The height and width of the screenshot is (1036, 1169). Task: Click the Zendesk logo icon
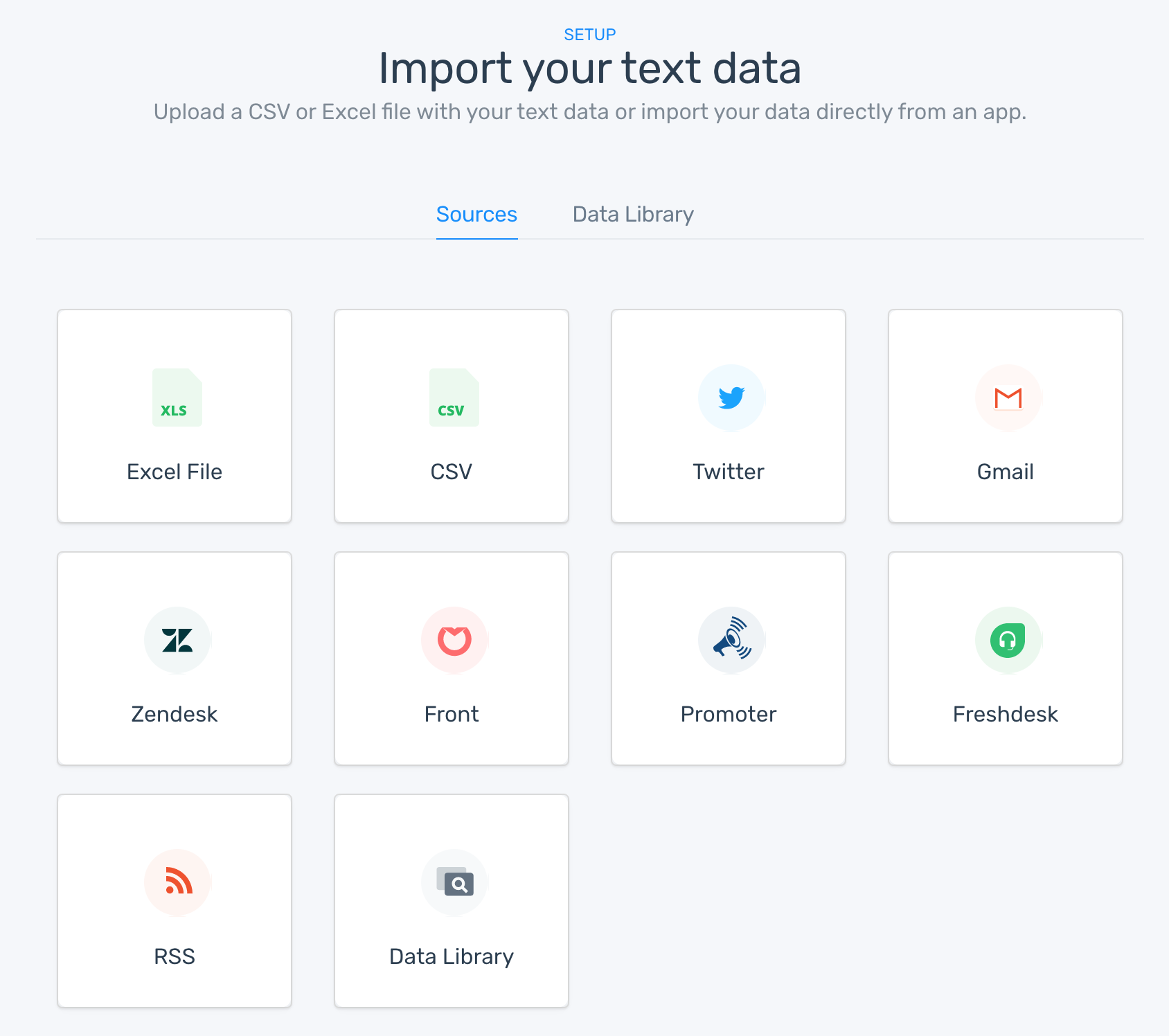click(x=177, y=640)
